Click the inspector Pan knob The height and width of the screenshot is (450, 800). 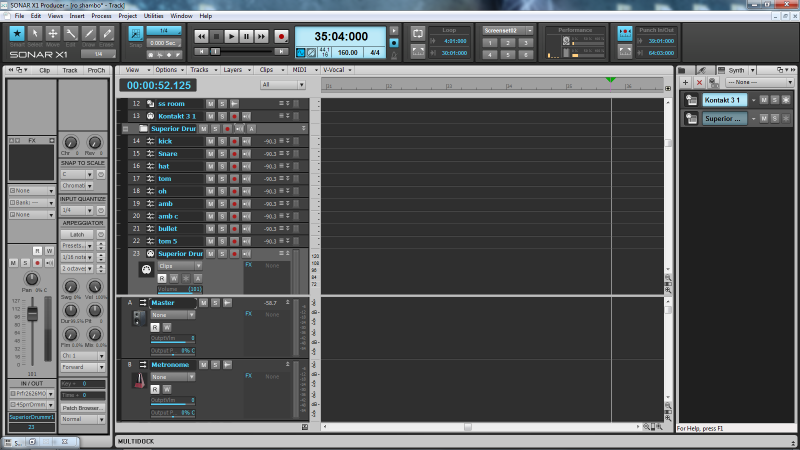32,279
